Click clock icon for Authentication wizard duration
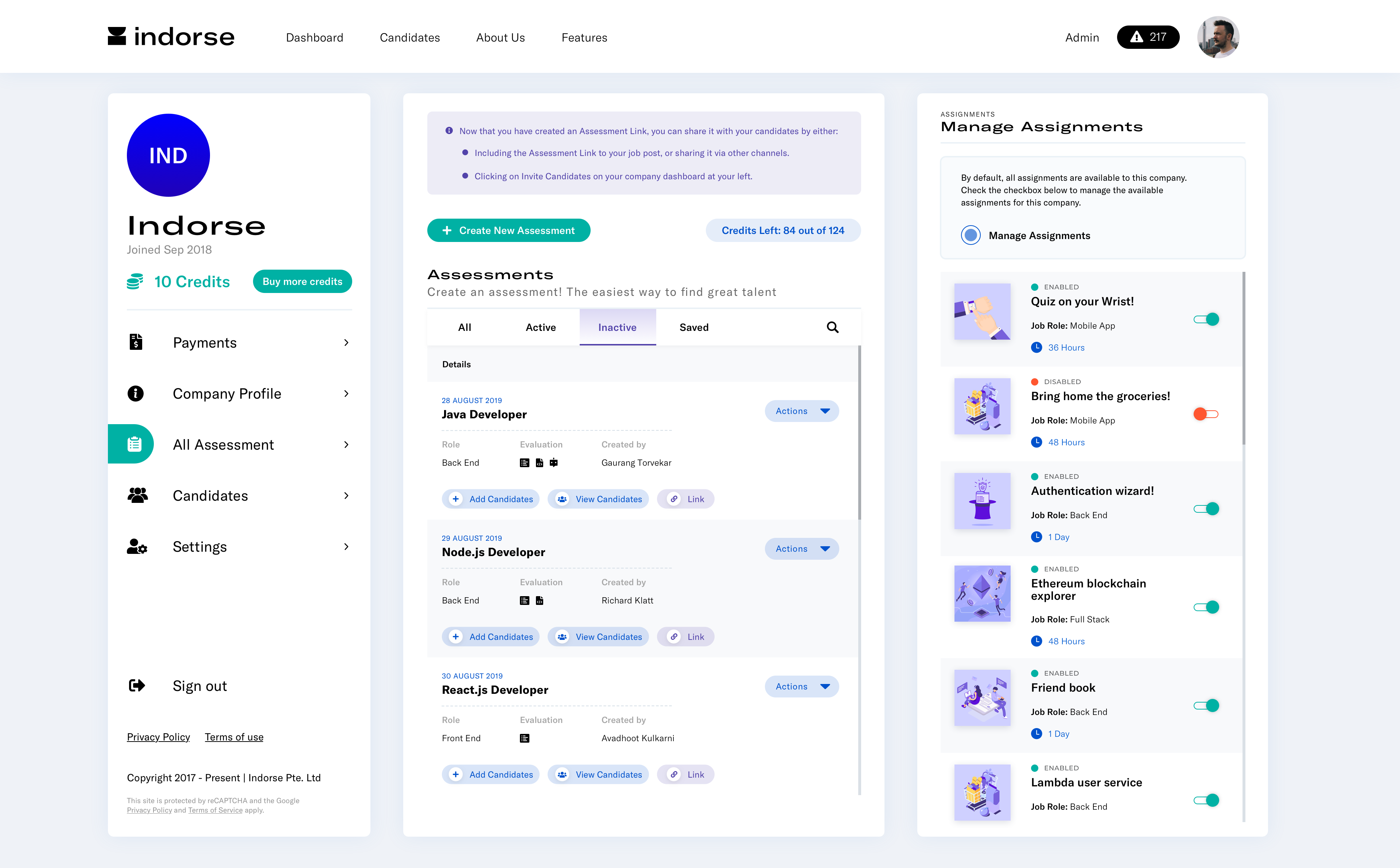 (1037, 537)
